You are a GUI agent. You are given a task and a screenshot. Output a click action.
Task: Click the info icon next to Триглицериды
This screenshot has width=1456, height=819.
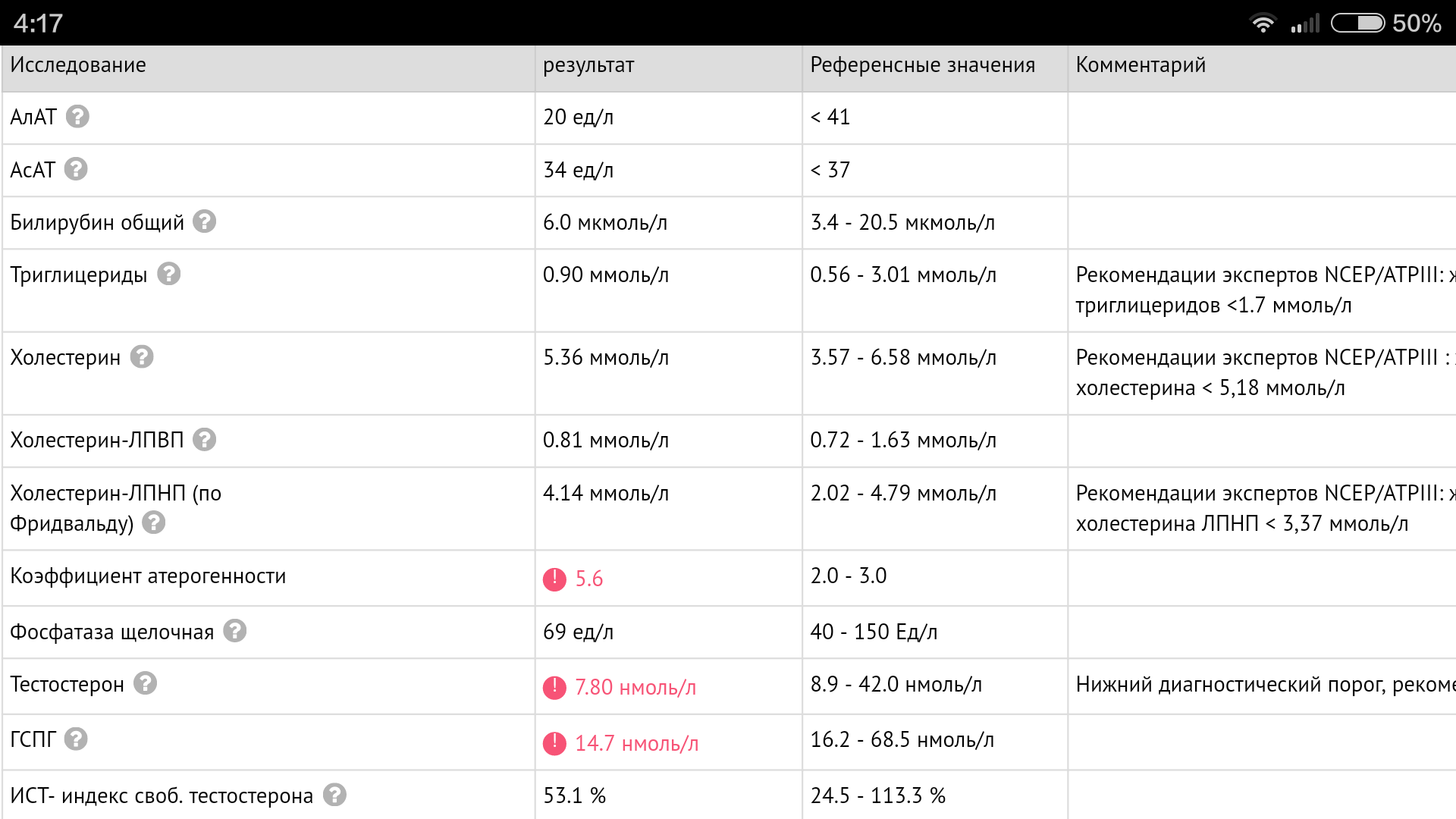point(168,274)
